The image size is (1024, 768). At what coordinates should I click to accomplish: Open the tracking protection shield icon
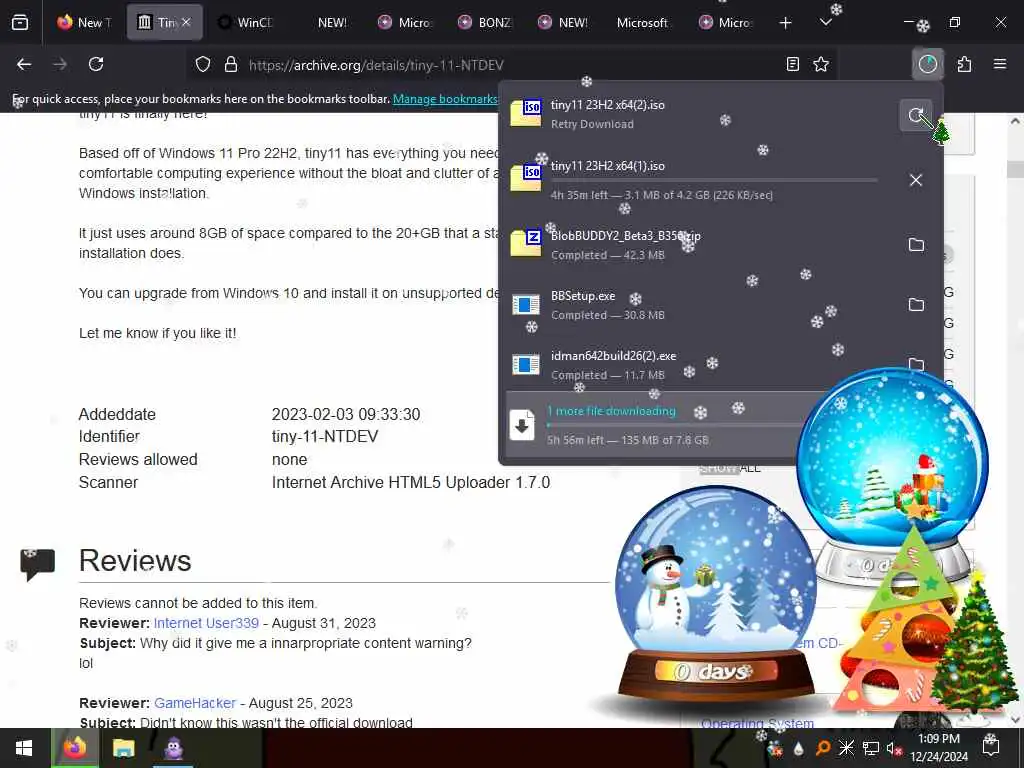tap(203, 65)
